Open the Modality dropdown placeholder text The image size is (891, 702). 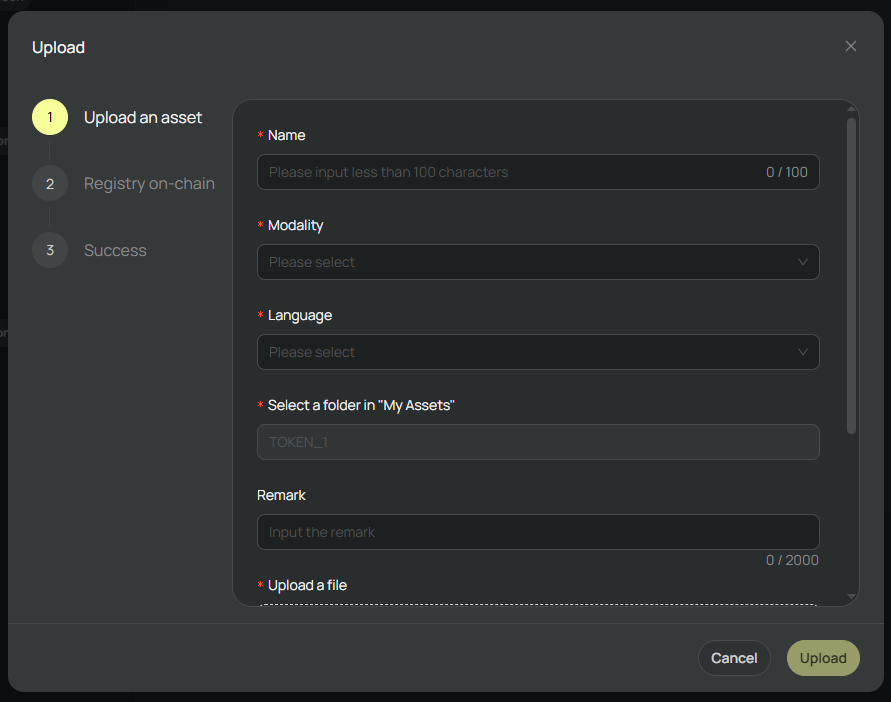312,262
